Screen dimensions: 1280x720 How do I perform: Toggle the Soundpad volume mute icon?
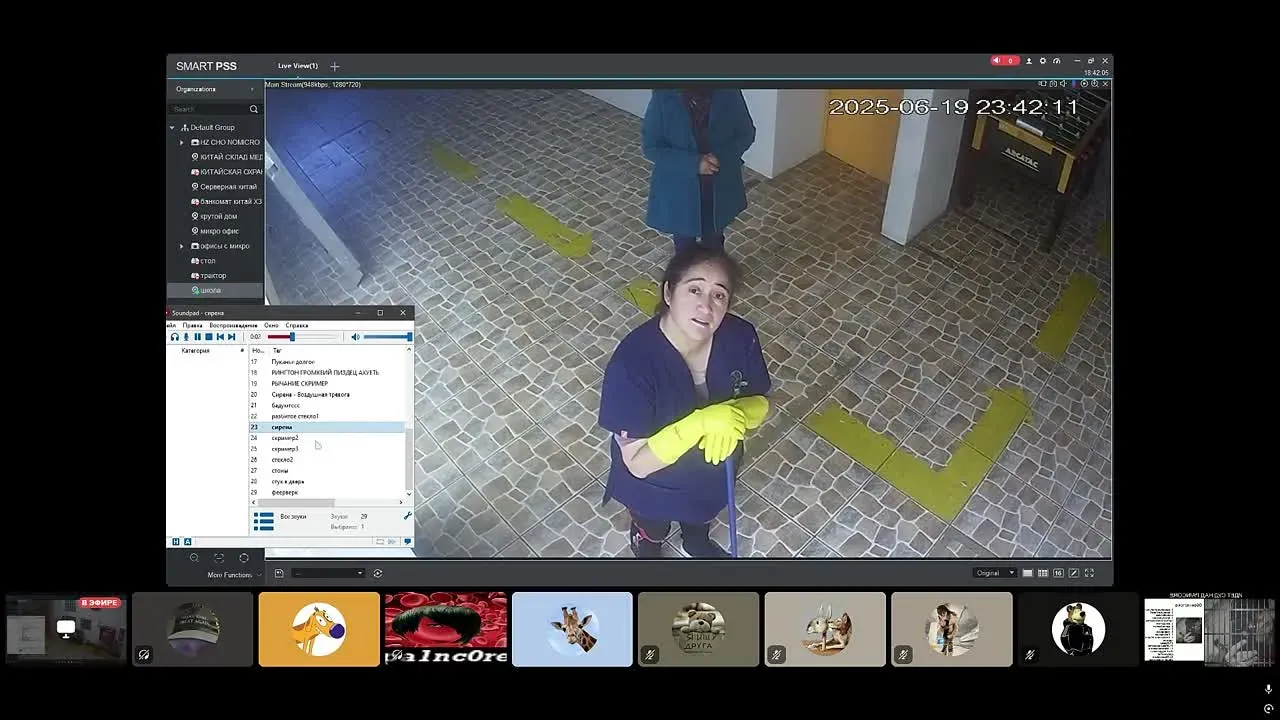(355, 337)
